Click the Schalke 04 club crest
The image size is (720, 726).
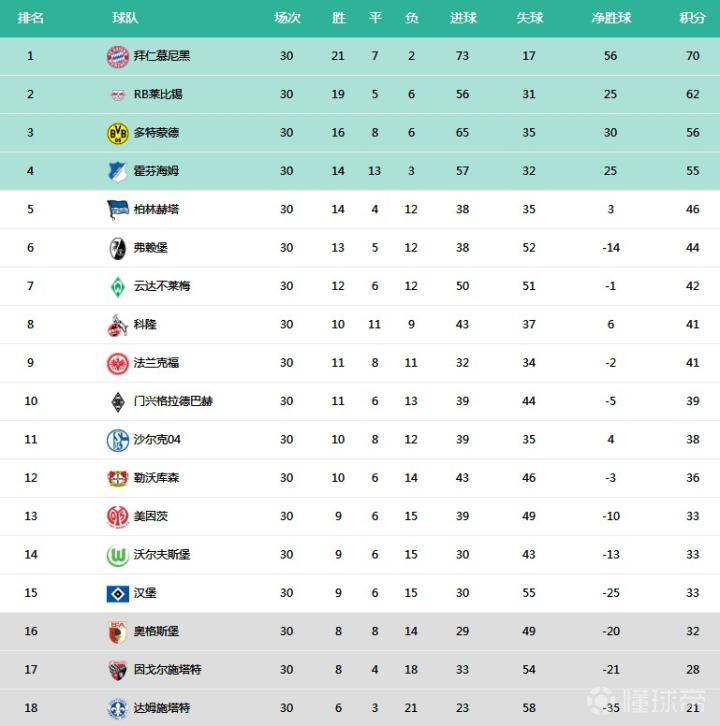pyautogui.click(x=118, y=440)
